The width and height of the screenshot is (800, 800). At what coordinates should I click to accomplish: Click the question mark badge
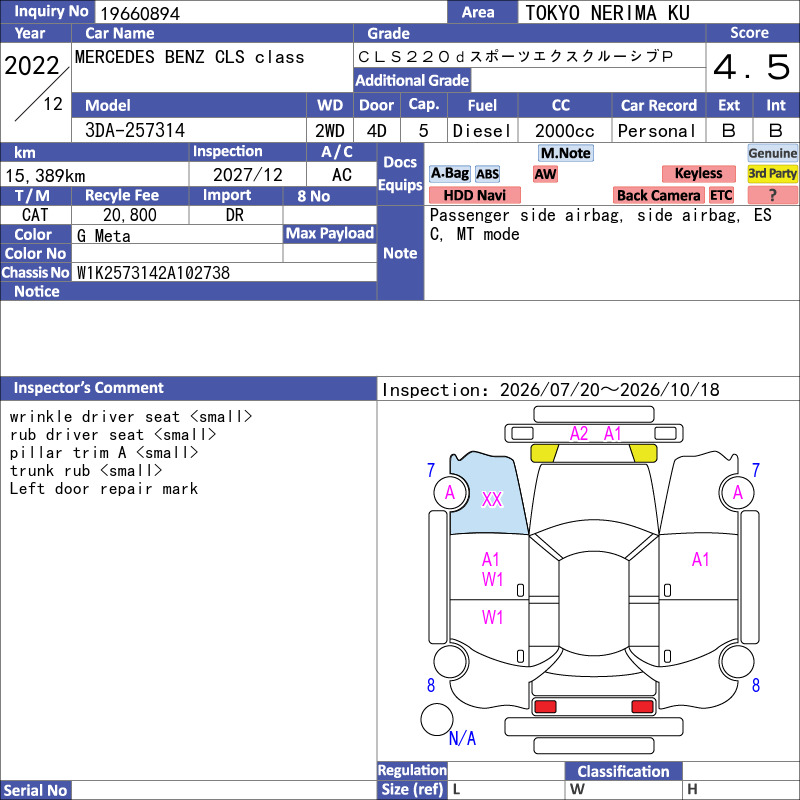tap(772, 195)
